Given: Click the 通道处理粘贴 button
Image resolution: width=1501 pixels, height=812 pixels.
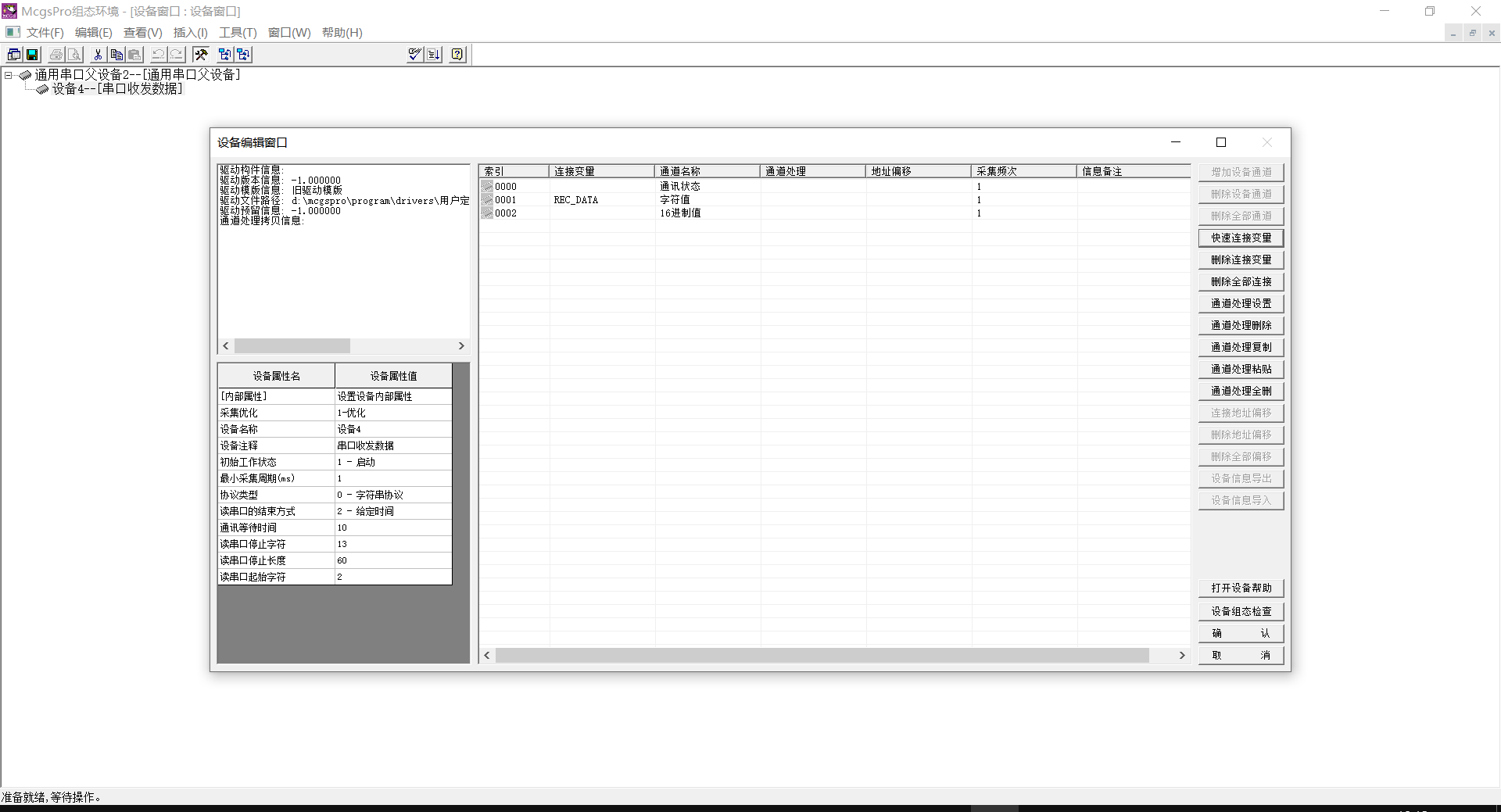Looking at the screenshot, I should coord(1241,369).
